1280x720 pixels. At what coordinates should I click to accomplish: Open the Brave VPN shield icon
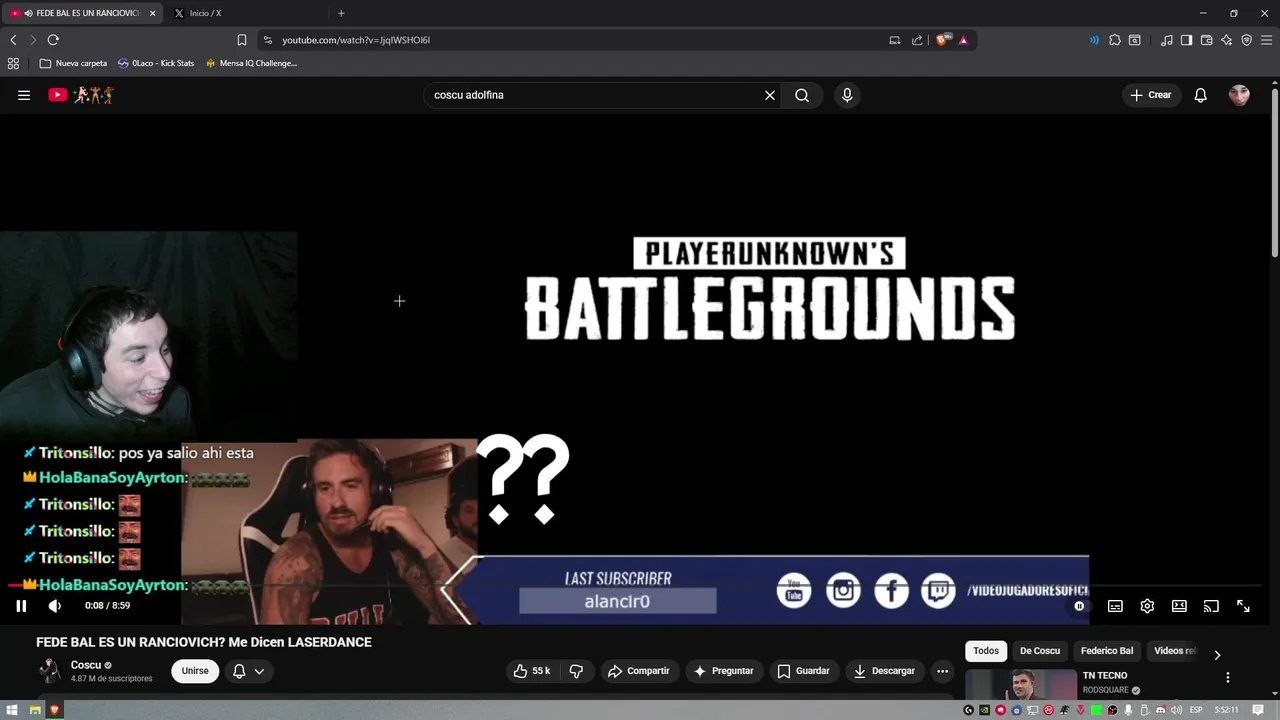pos(1246,40)
